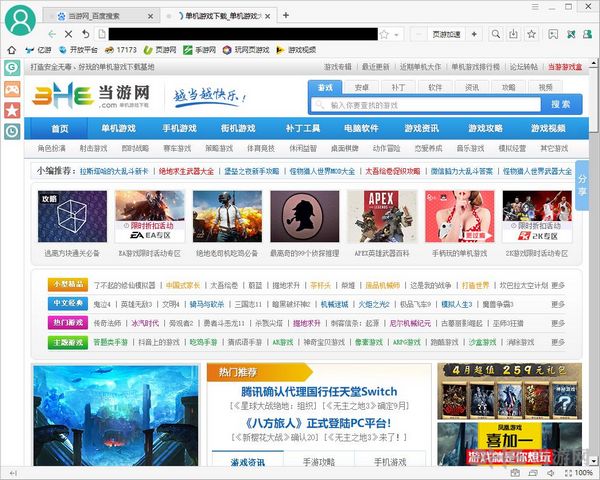Stop page loading with the X button
Screen dimensions: 600x480
pyautogui.click(x=68, y=34)
